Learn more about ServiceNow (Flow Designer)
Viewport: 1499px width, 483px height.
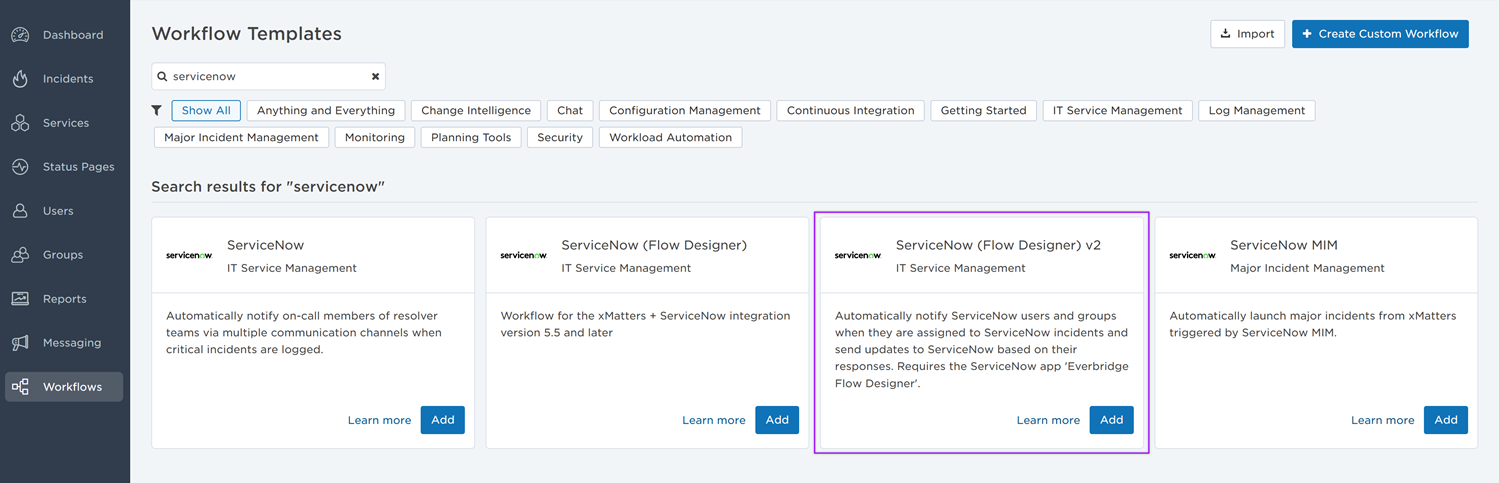click(714, 421)
